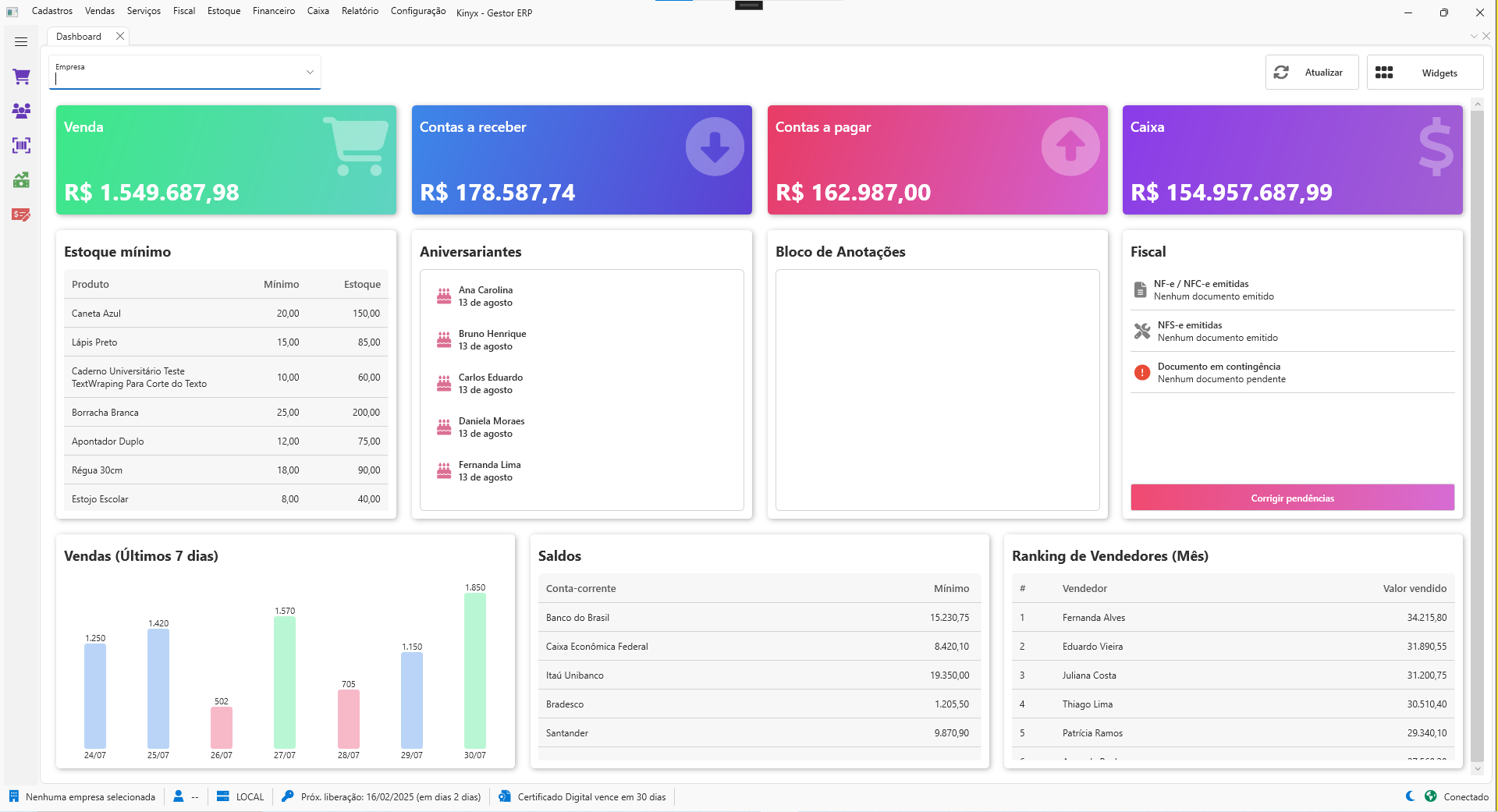1498x812 pixels.
Task: Click the Corrigir pendências button
Action: [x=1291, y=498]
